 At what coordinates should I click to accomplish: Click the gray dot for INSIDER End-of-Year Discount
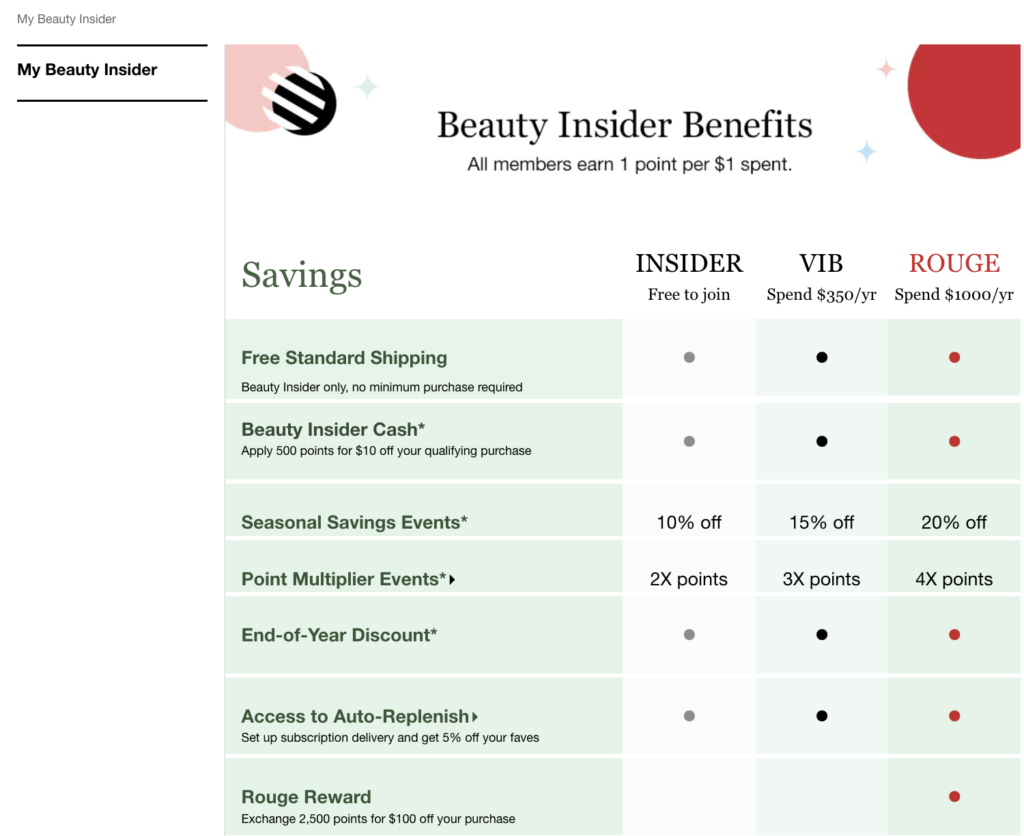689,634
